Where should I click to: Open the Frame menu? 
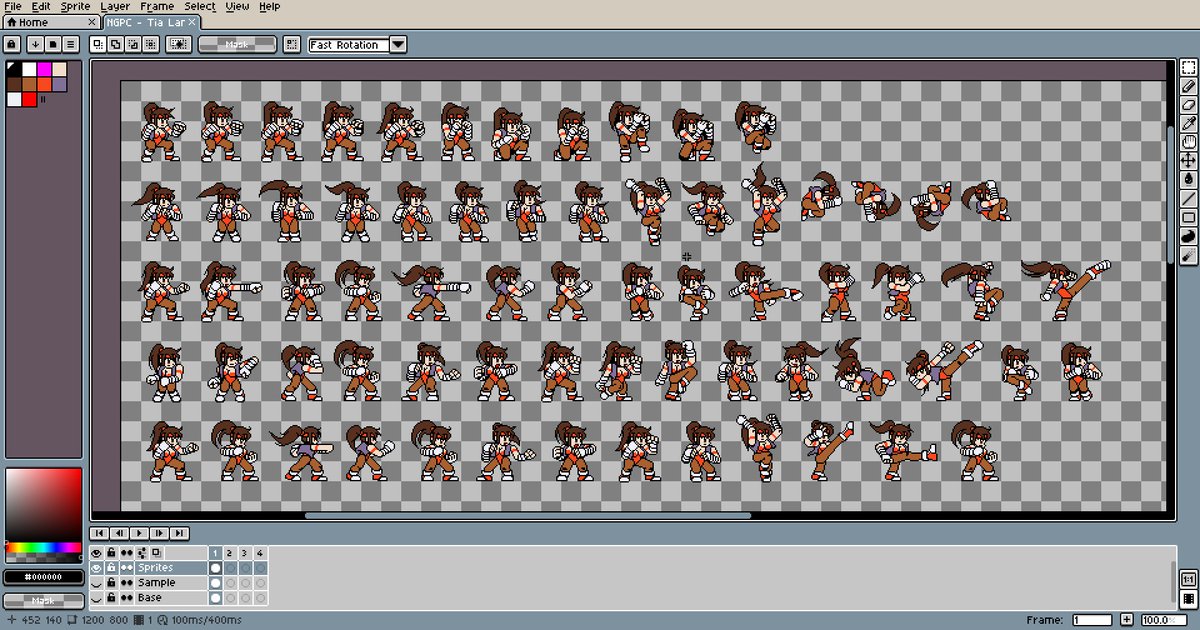point(157,6)
